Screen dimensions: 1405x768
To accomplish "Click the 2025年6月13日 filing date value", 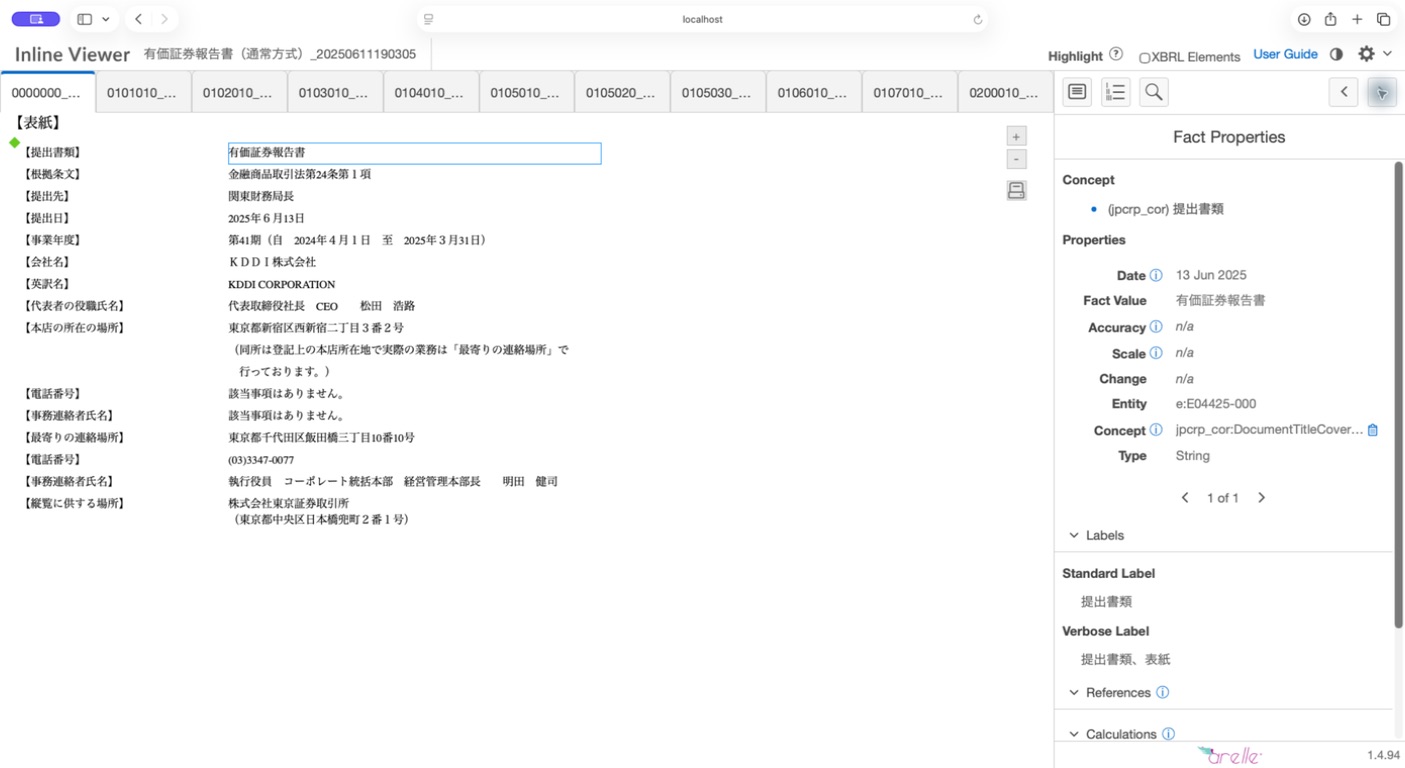I will [x=266, y=218].
